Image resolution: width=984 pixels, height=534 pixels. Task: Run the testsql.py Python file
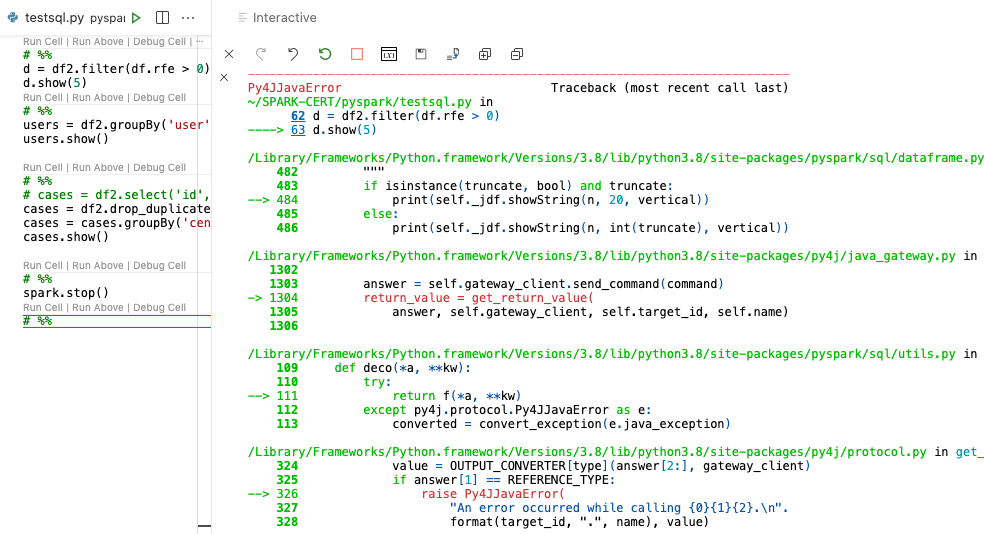pyautogui.click(x=136, y=18)
